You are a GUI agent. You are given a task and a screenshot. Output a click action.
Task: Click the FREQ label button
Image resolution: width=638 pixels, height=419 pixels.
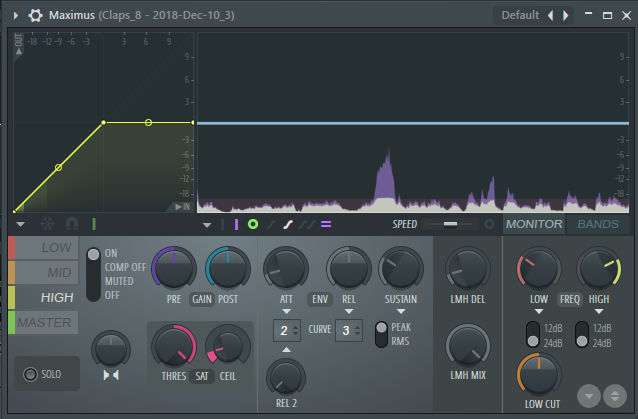(570, 299)
